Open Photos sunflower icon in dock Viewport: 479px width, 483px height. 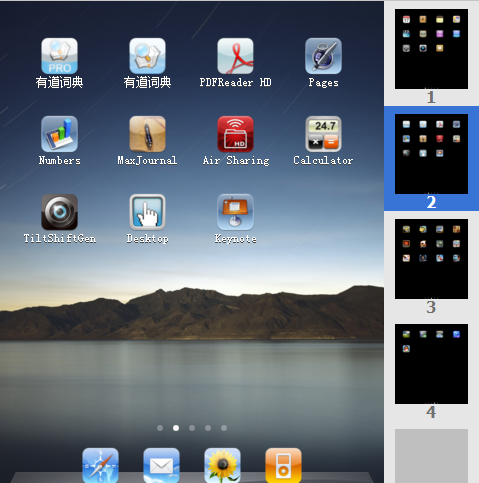click(x=222, y=465)
